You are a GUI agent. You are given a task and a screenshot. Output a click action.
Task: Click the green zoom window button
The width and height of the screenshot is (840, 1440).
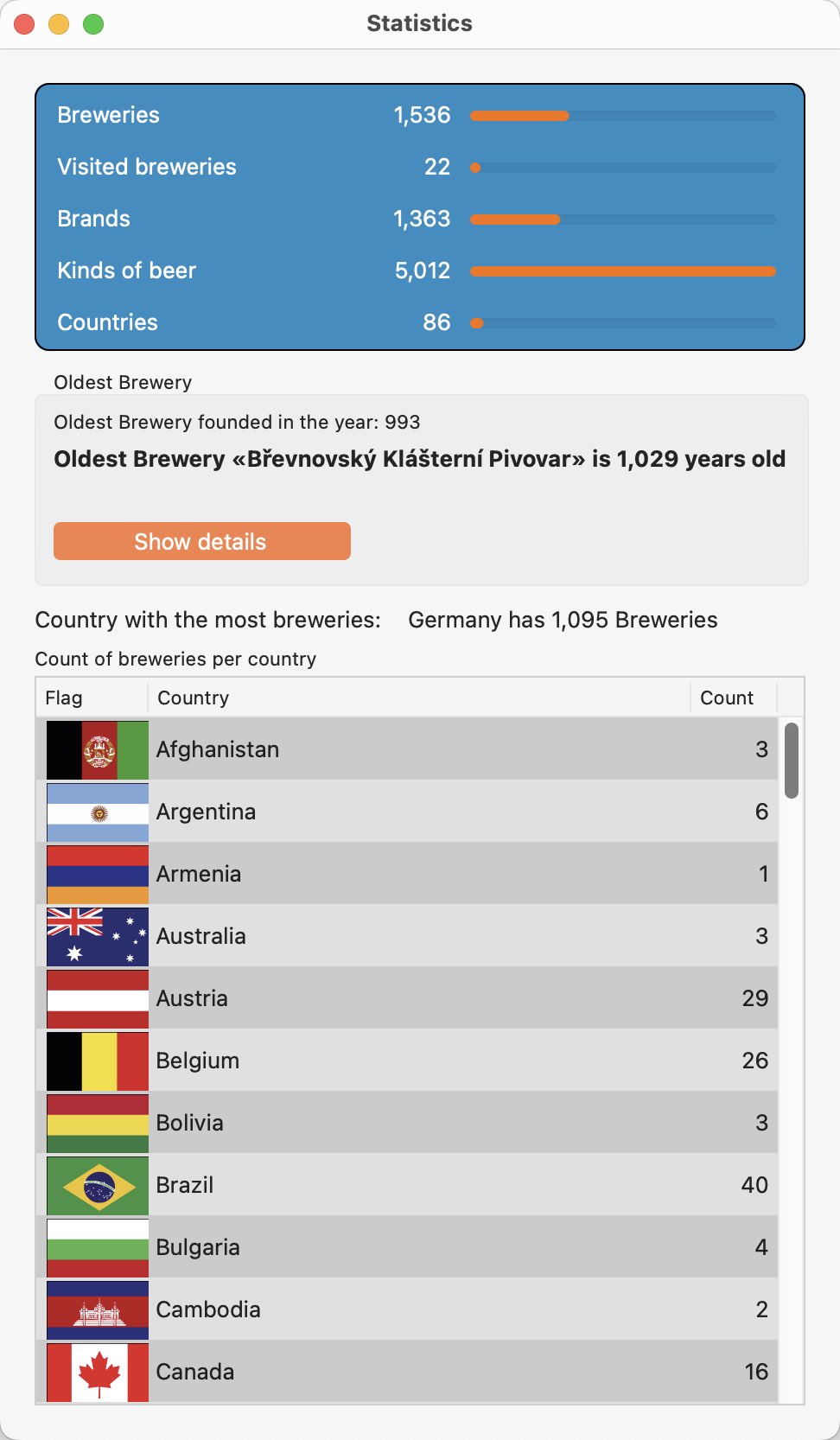pyautogui.click(x=93, y=24)
